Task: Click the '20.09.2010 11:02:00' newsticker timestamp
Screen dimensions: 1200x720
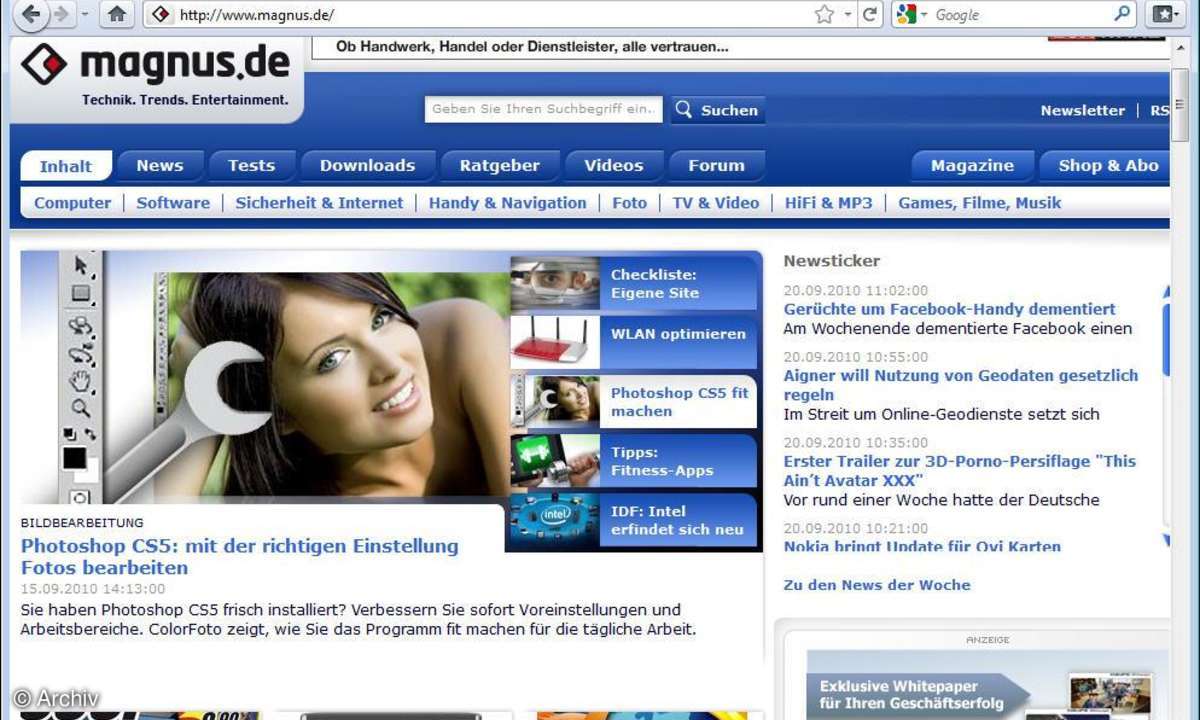Action: click(x=855, y=290)
